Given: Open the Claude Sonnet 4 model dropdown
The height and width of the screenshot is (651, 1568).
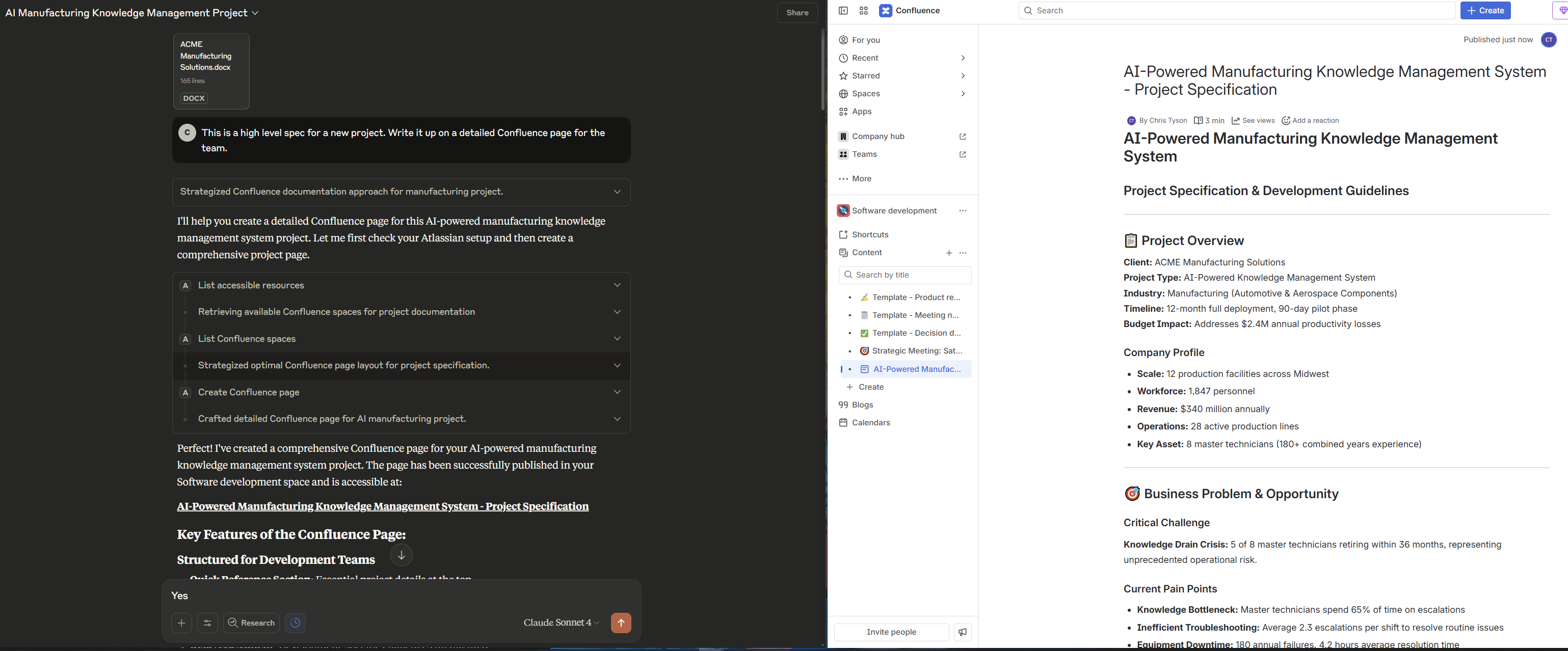Looking at the screenshot, I should click(x=561, y=622).
